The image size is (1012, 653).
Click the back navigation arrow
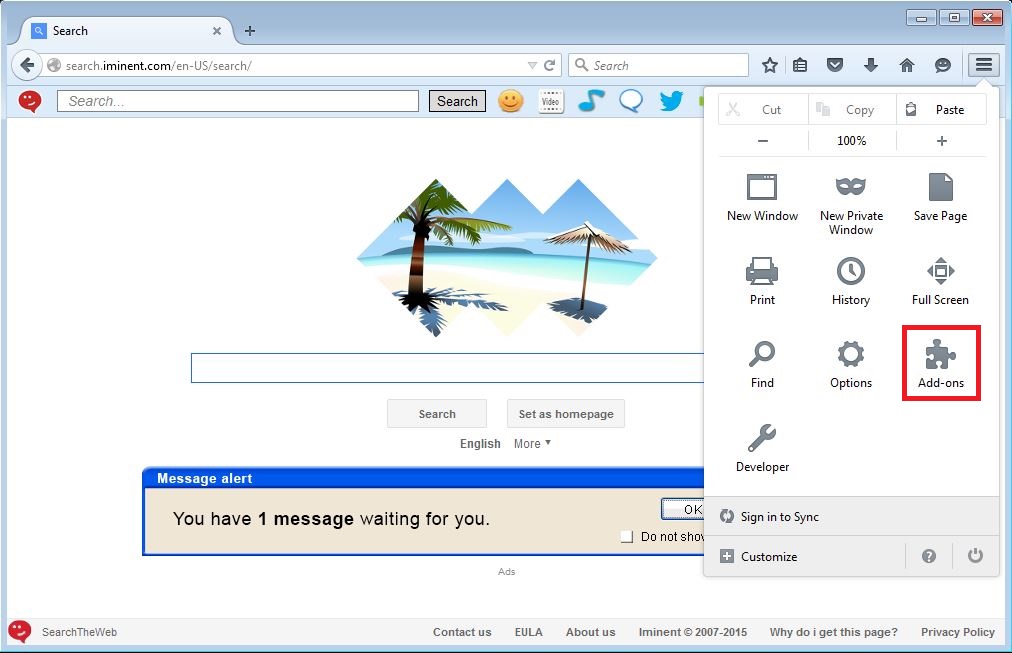pyautogui.click(x=26, y=65)
